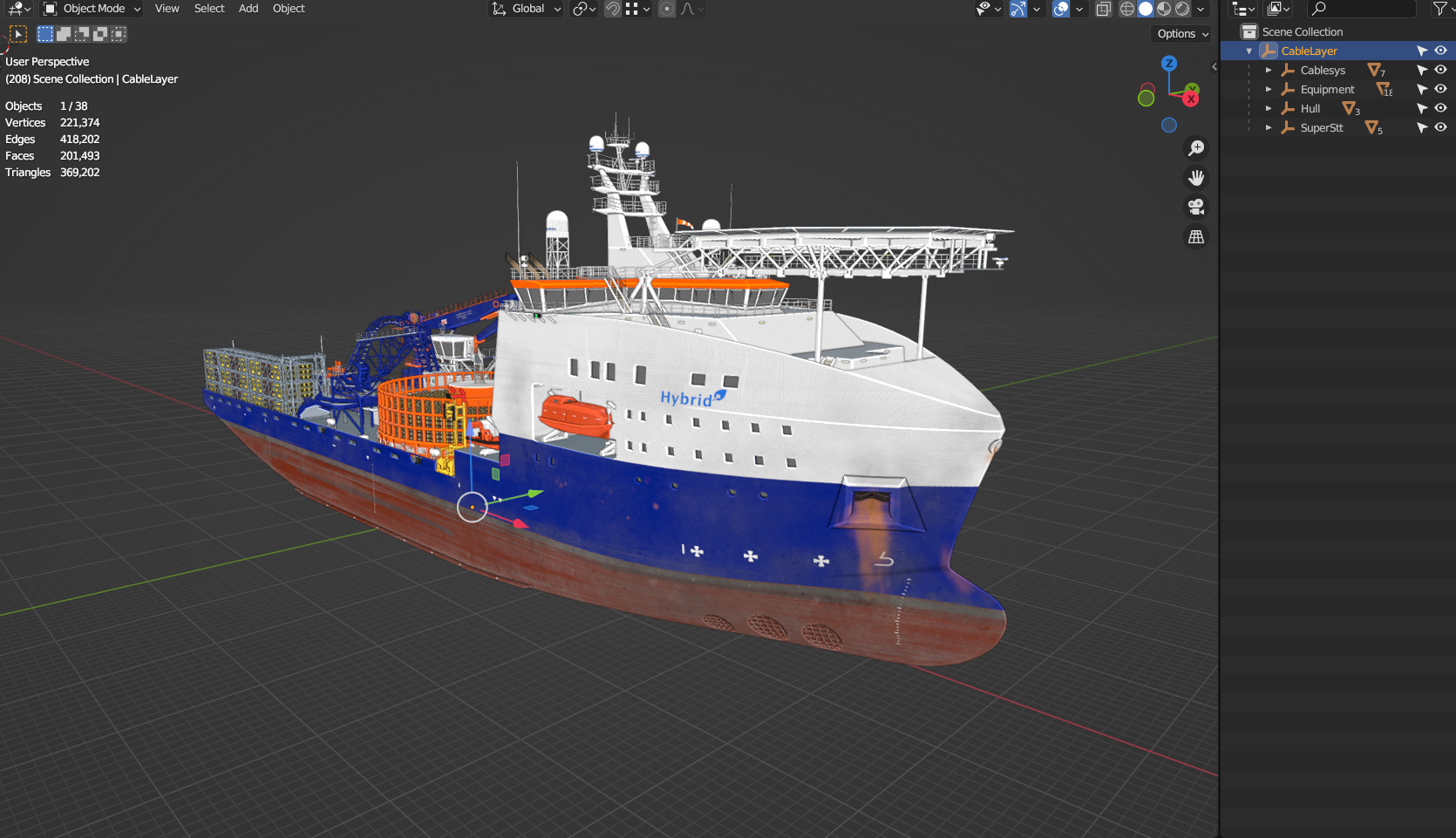Switch between perspective and orthographic grid icon
The width and height of the screenshot is (1456, 838).
coord(1196,237)
